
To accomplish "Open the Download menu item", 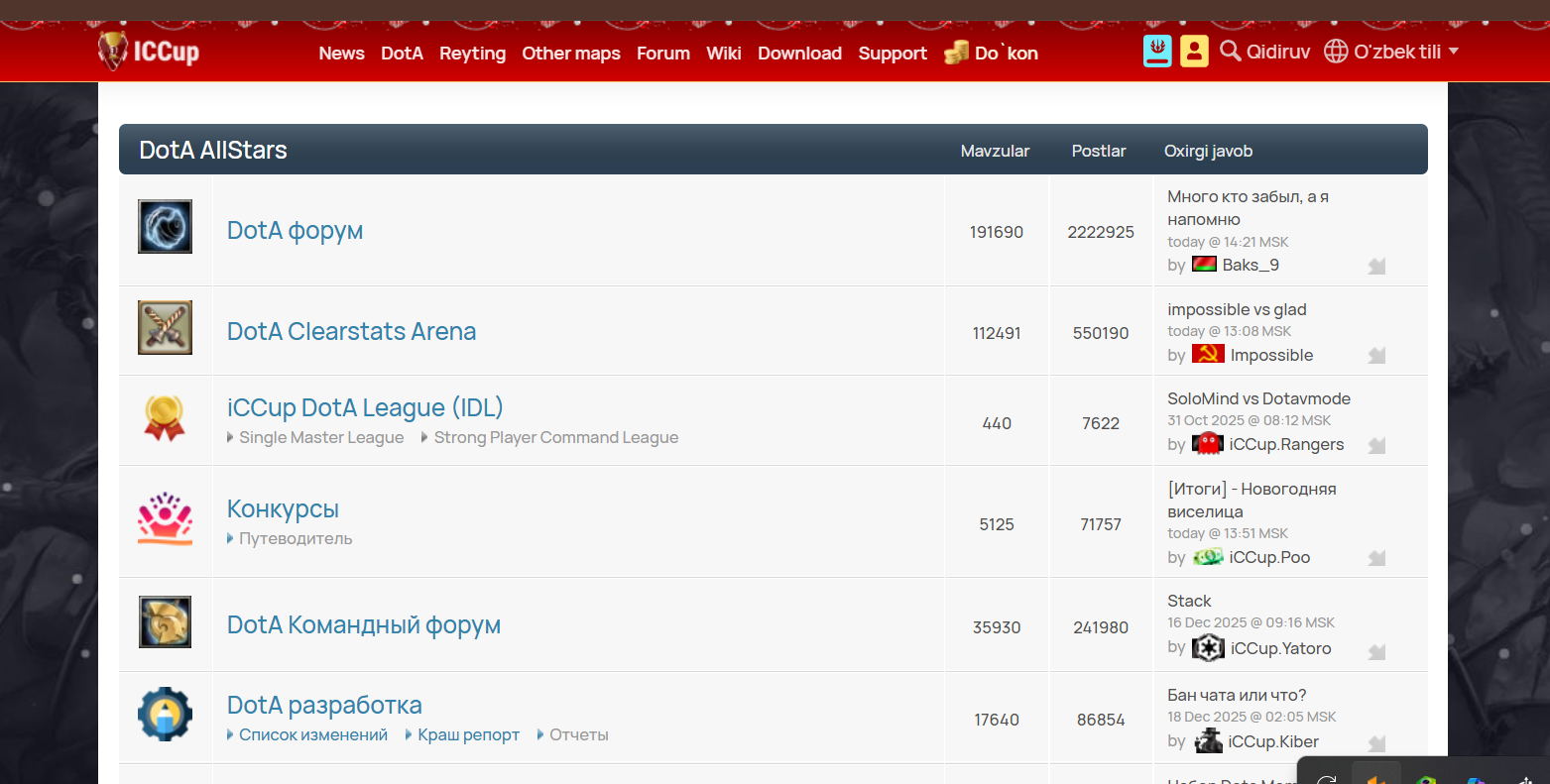I will [x=800, y=54].
